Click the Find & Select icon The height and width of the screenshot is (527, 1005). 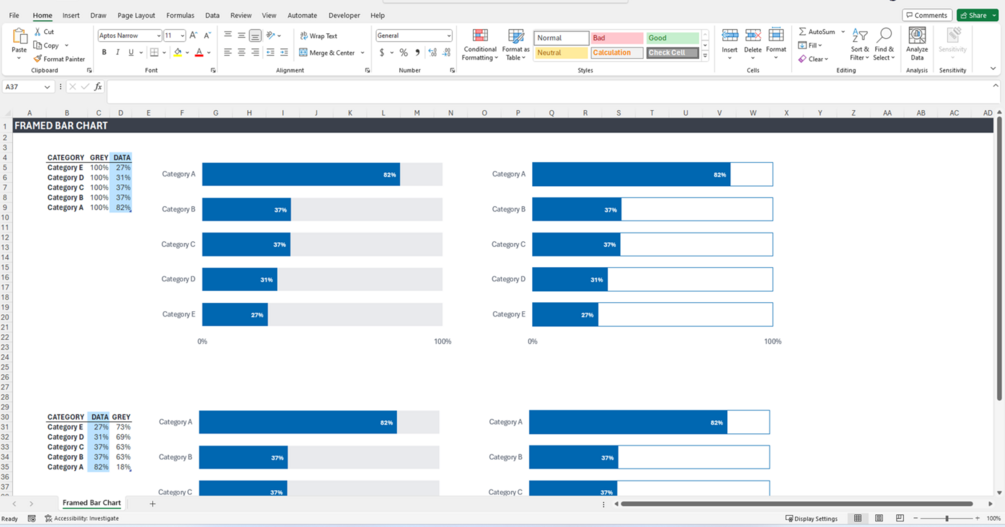point(884,45)
